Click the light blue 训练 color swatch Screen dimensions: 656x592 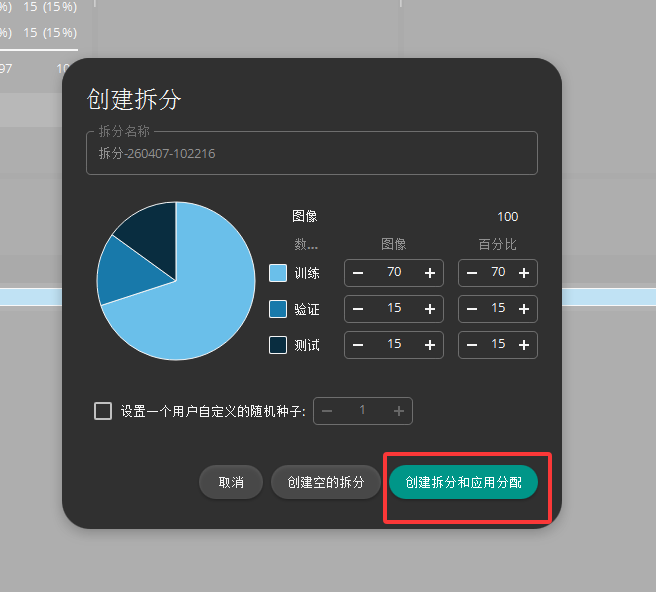click(x=278, y=273)
